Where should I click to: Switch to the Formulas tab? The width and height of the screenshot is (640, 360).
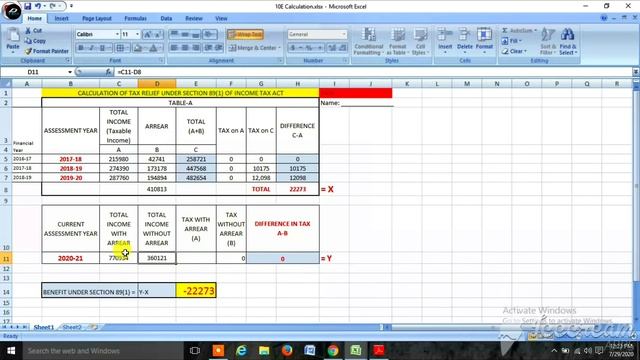click(136, 18)
